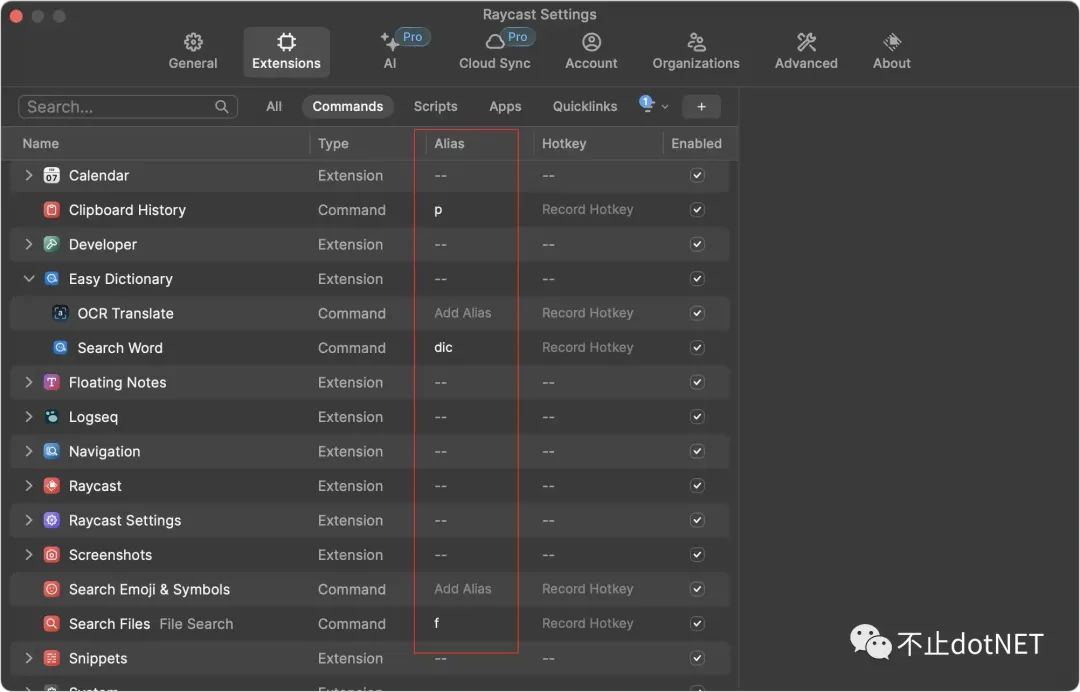Screen dimensions: 1080x692
Task: Uncheck the Easy Dictionary enabled checkbox
Action: click(x=697, y=279)
